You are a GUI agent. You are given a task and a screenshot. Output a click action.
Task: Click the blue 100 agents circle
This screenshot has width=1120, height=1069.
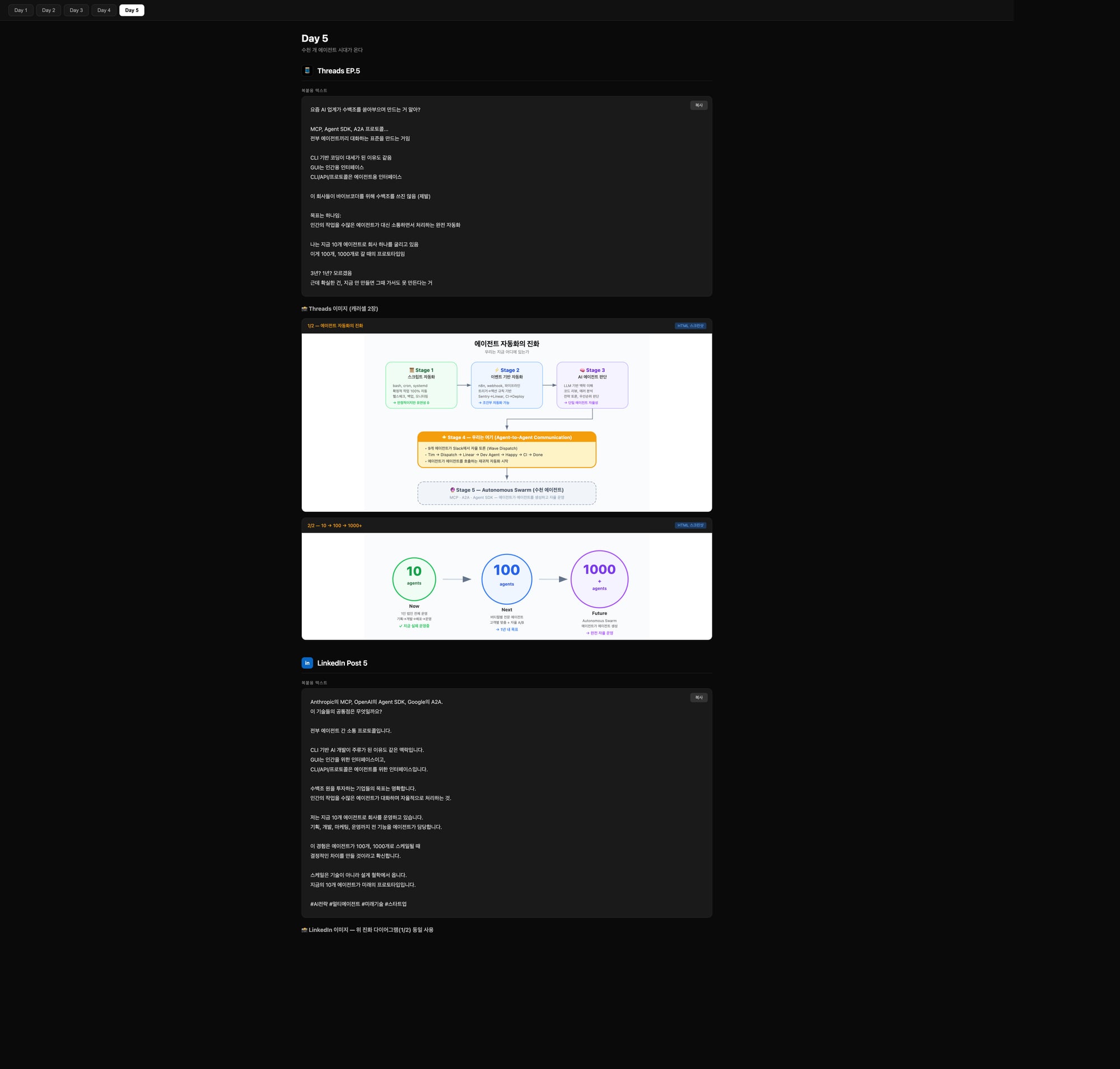507,579
